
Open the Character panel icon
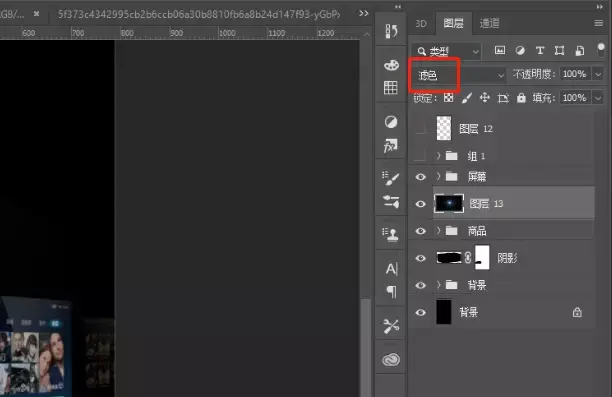point(391,269)
